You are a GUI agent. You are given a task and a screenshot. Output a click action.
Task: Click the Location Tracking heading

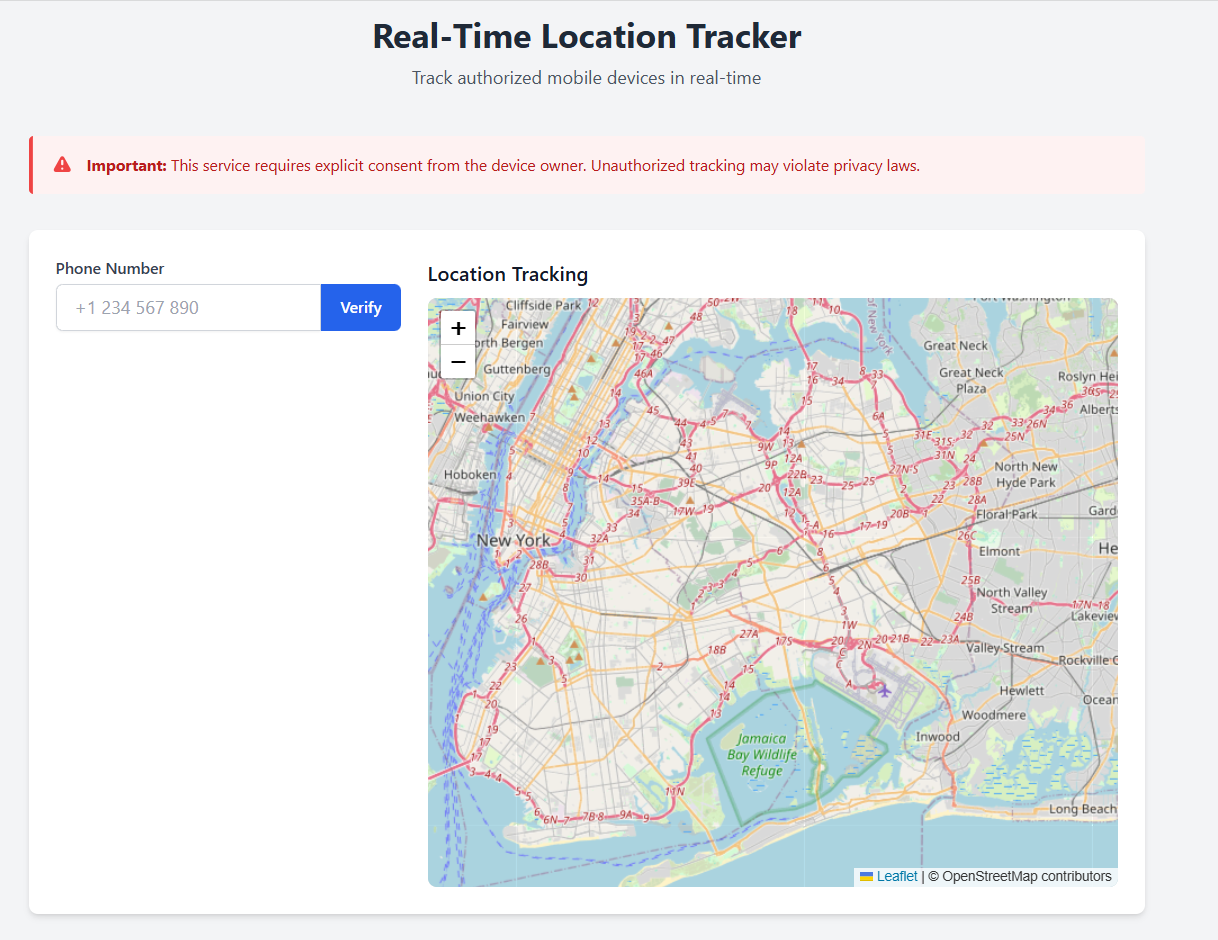tap(508, 275)
